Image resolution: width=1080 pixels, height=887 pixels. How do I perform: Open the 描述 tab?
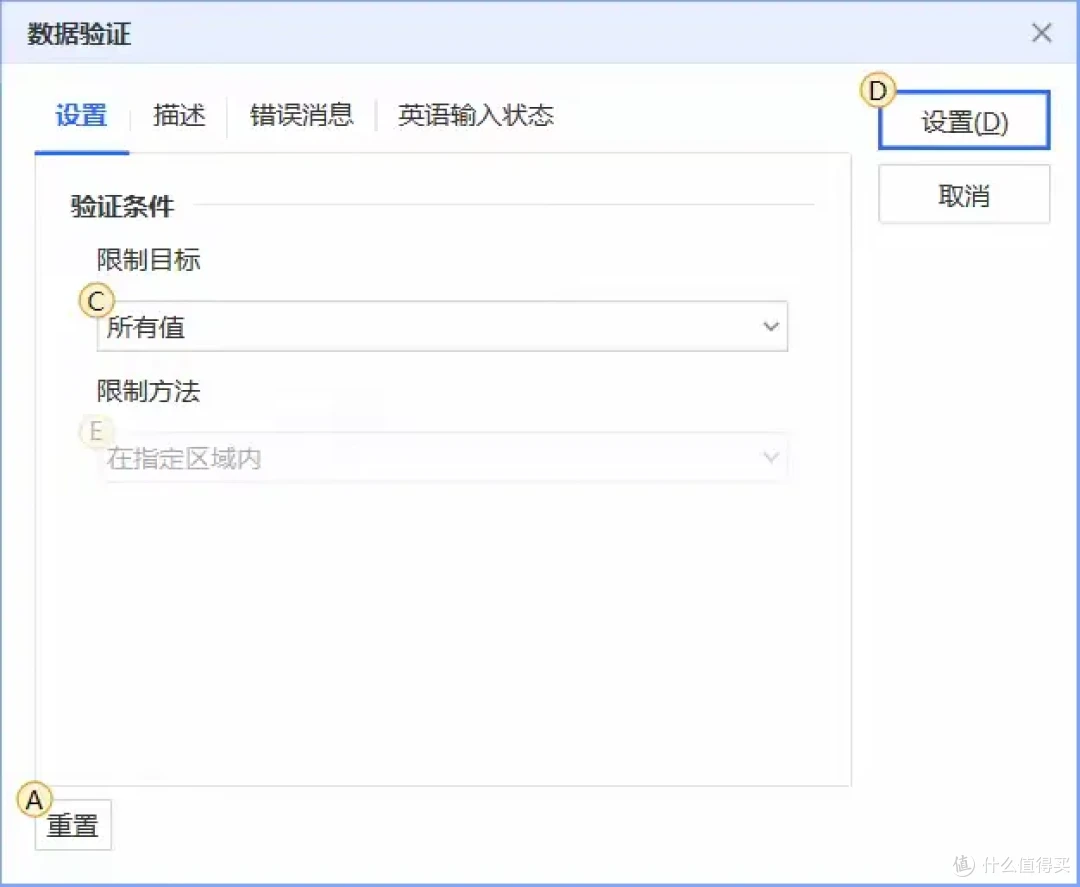point(179,115)
